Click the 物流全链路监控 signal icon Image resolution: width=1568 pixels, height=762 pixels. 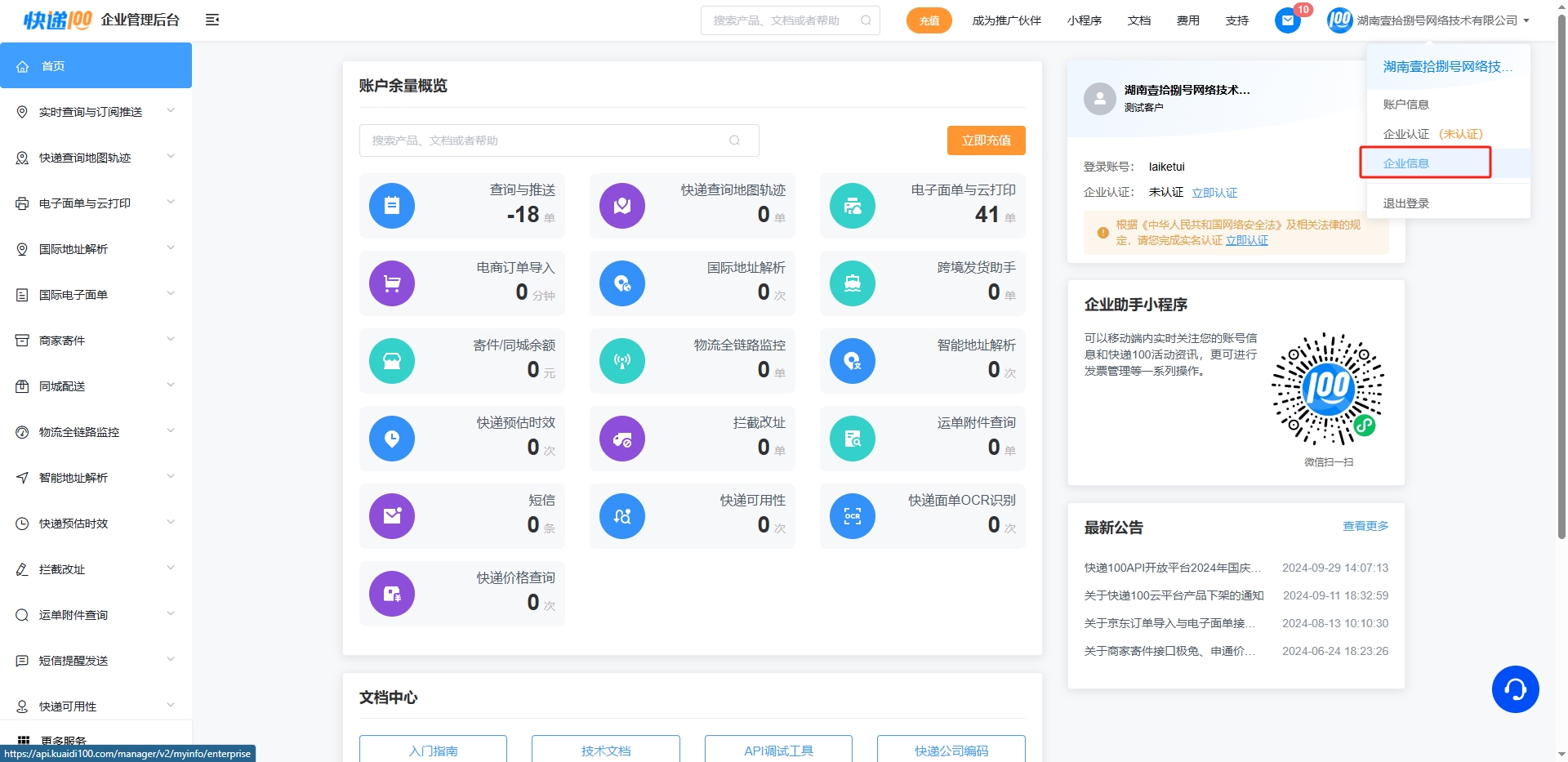pyautogui.click(x=622, y=360)
